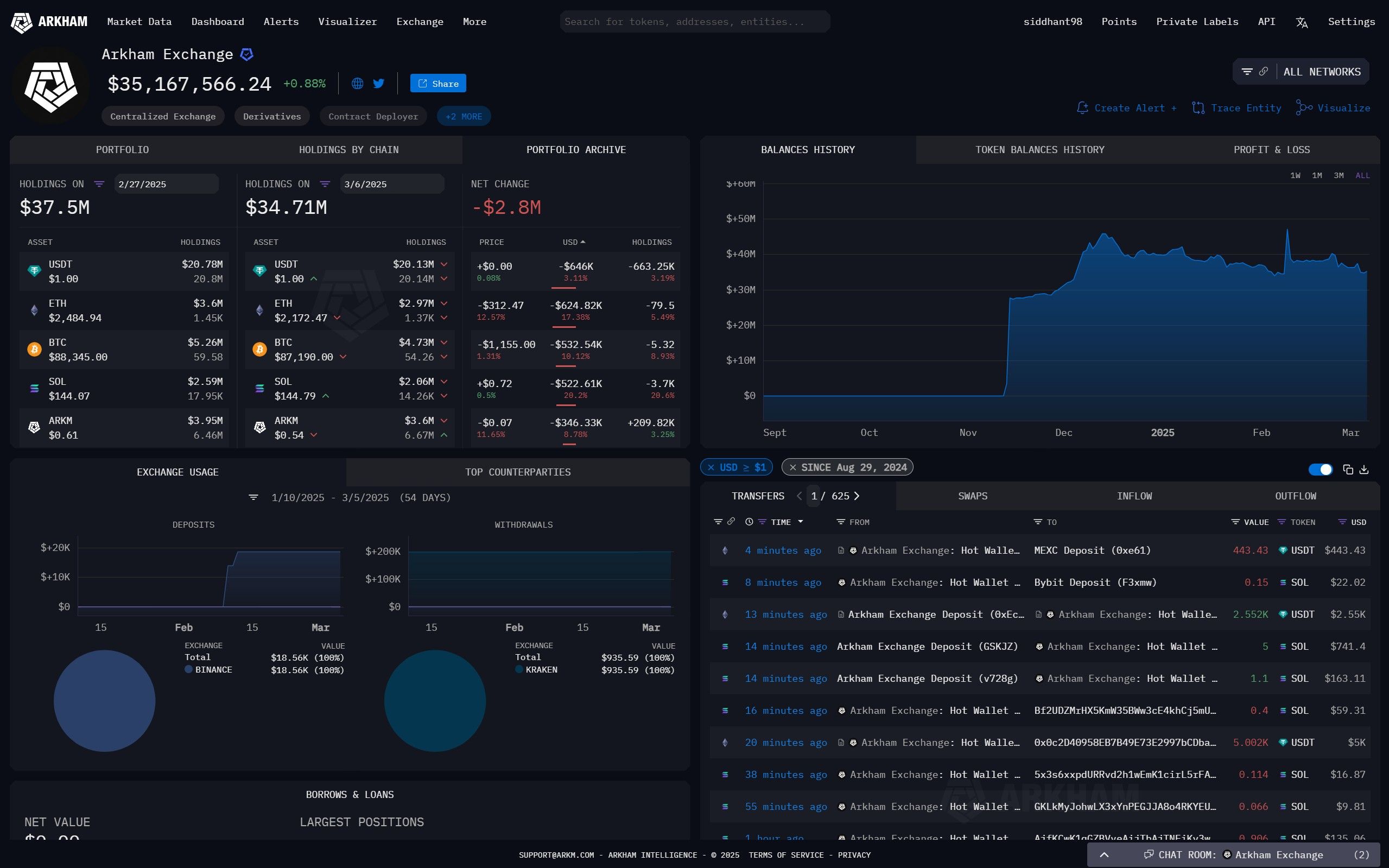Copy transfers using the copy icon
This screenshot has width=1389, height=868.
point(1348,470)
